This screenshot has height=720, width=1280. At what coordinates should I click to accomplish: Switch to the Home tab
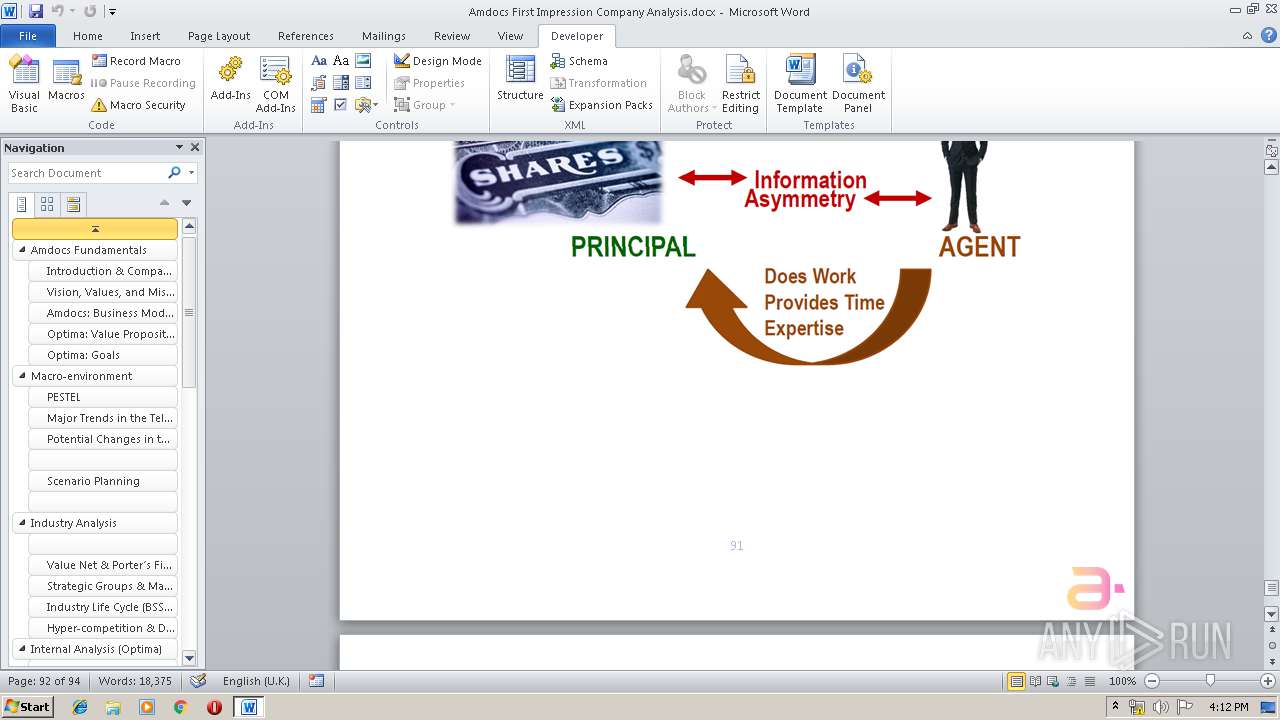88,36
